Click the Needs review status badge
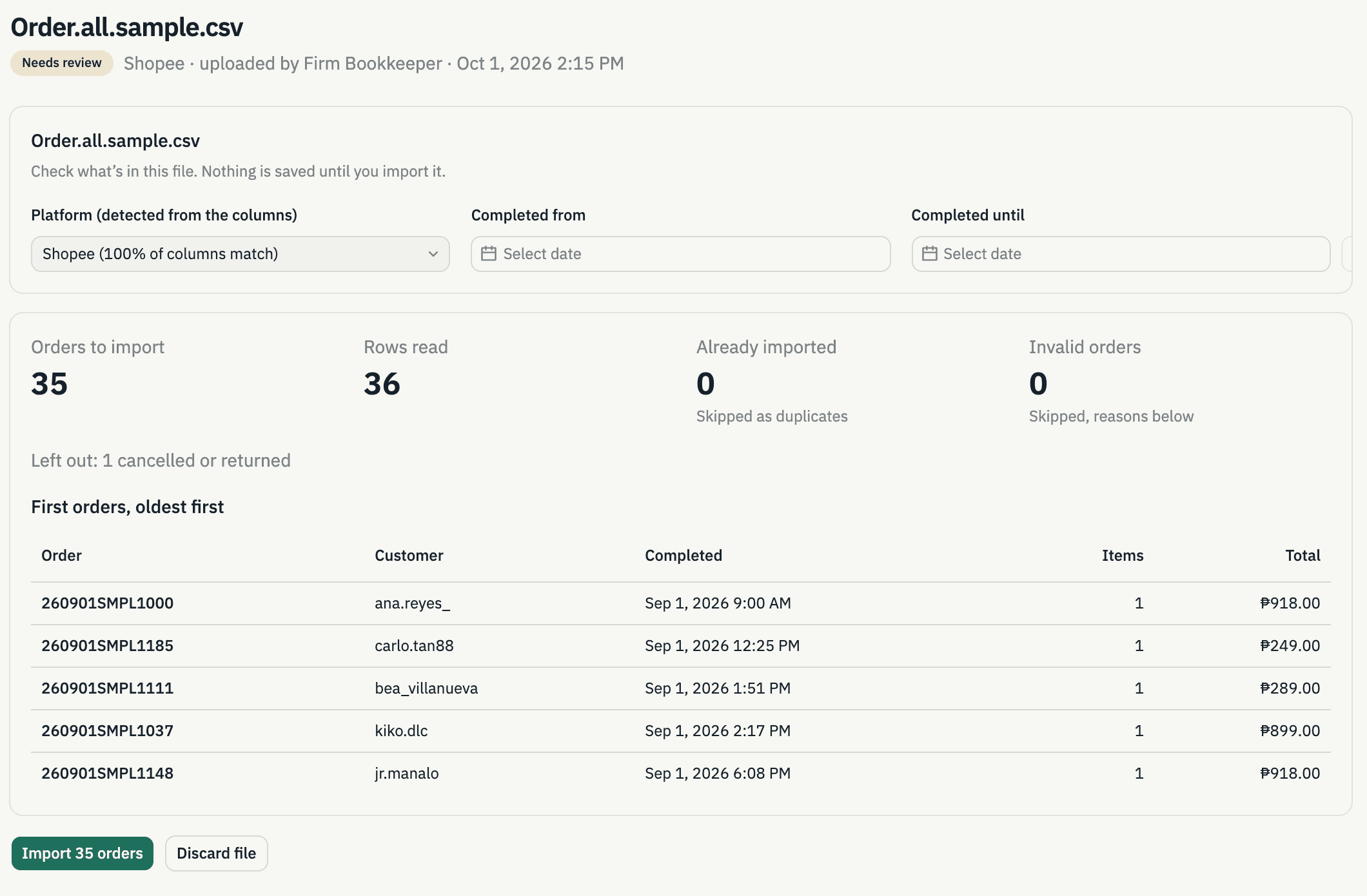 (x=62, y=63)
